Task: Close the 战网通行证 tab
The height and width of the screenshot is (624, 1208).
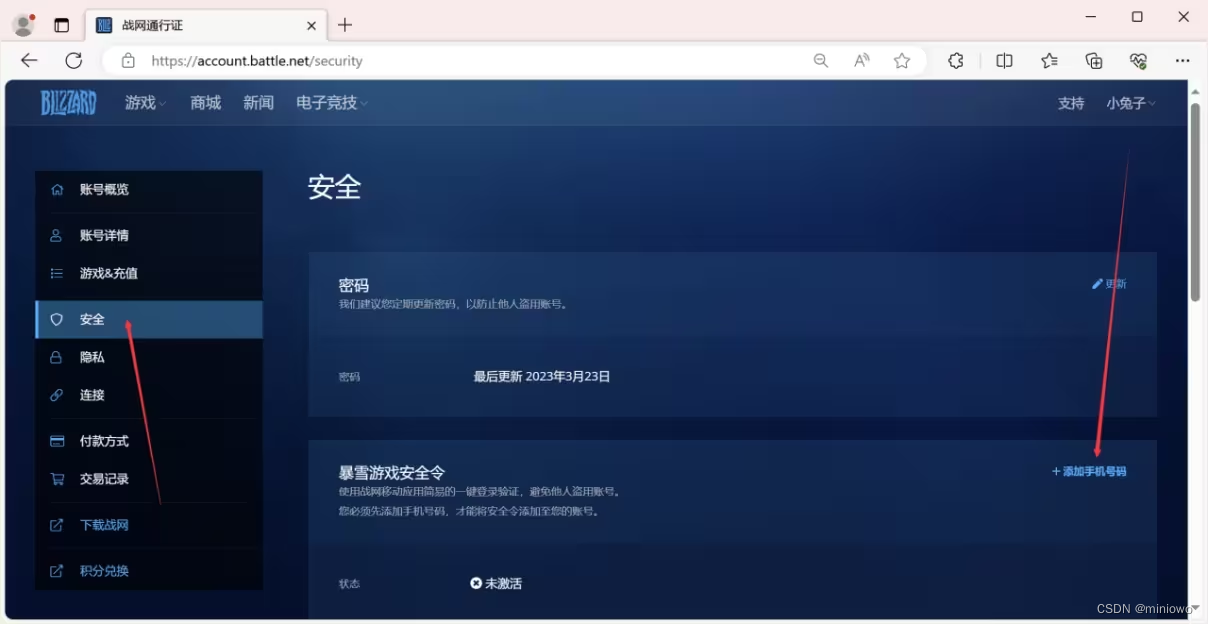Action: pos(311,25)
